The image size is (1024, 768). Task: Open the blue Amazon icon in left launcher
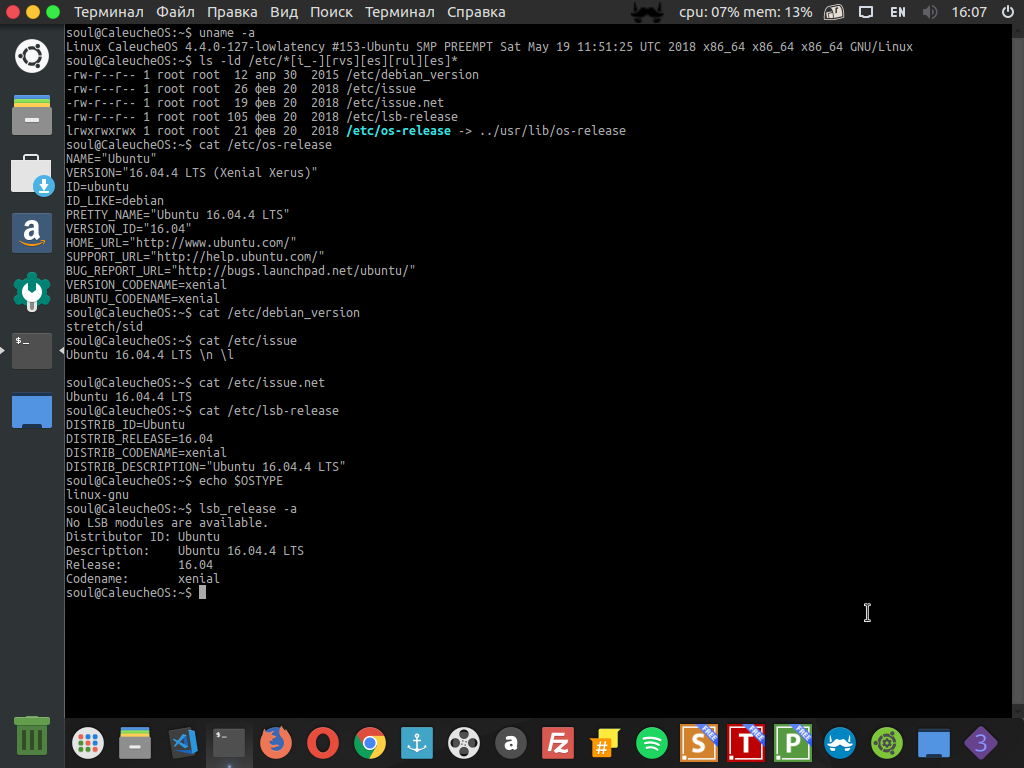[32, 233]
